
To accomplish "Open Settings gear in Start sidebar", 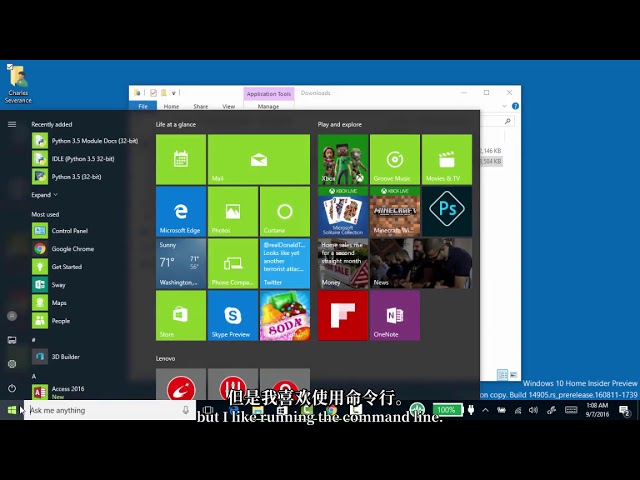I will [12, 364].
